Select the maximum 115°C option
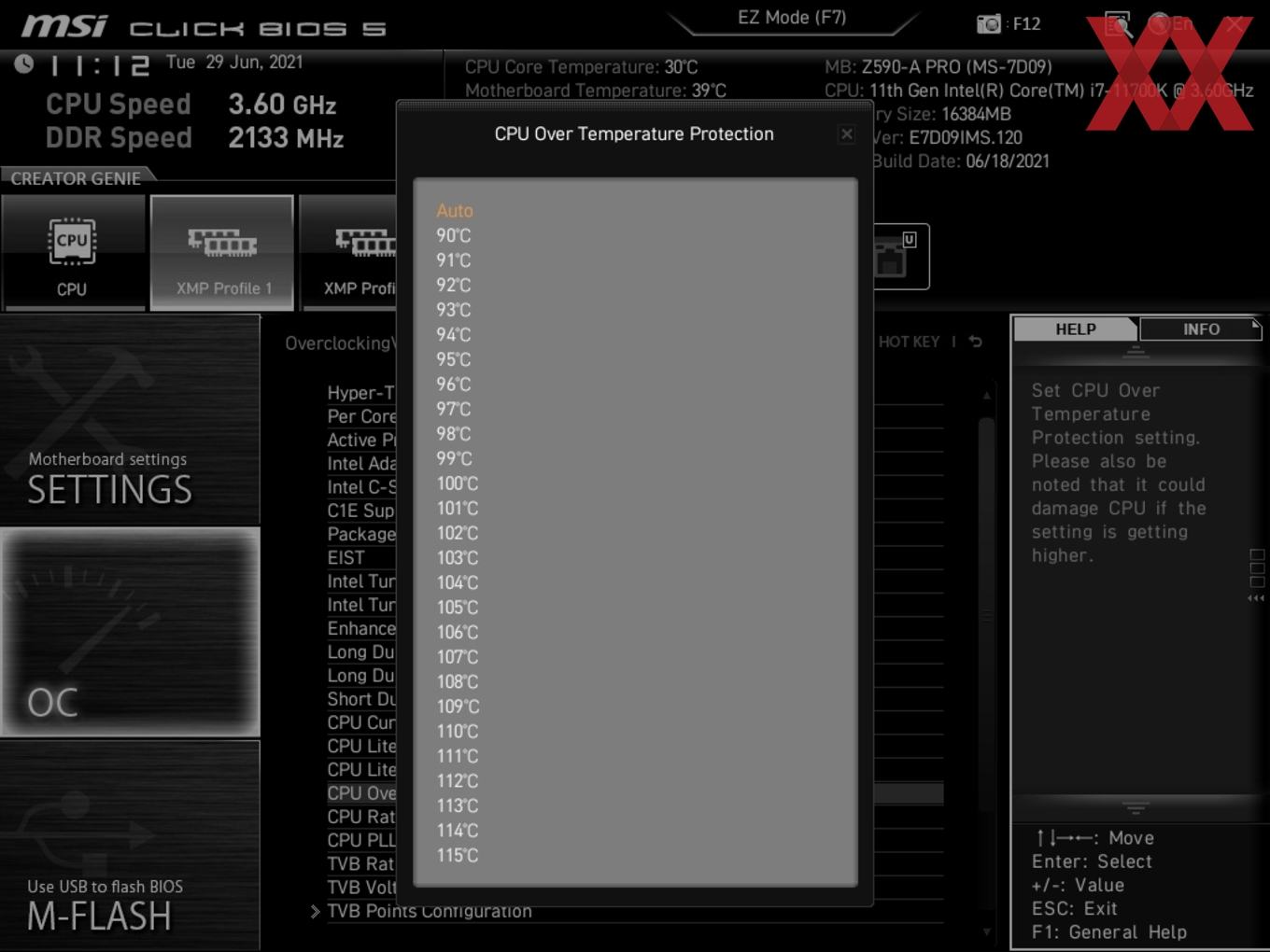This screenshot has width=1270, height=952. tap(458, 855)
